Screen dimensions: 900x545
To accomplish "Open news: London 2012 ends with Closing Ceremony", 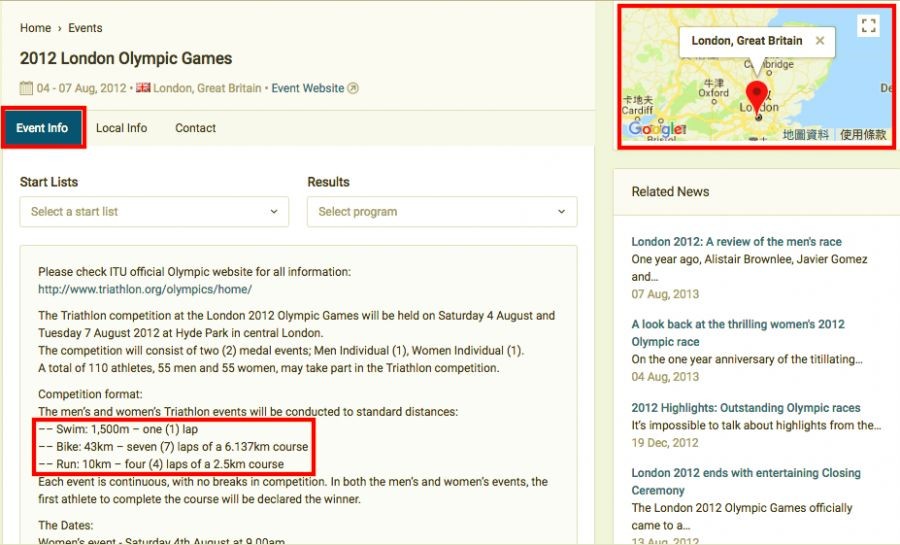I will click(746, 481).
